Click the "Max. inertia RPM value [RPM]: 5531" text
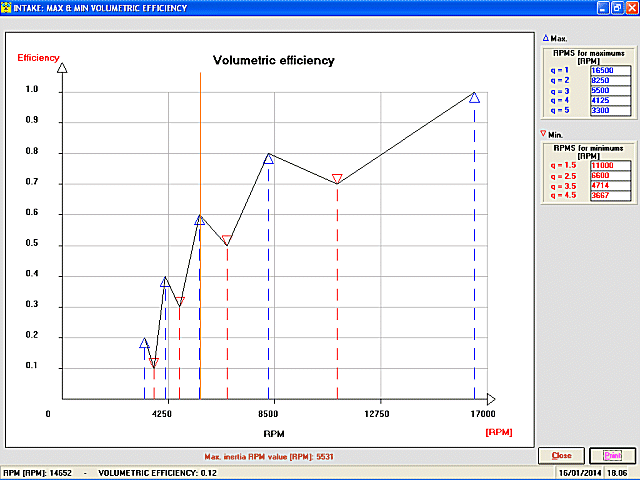 269,457
